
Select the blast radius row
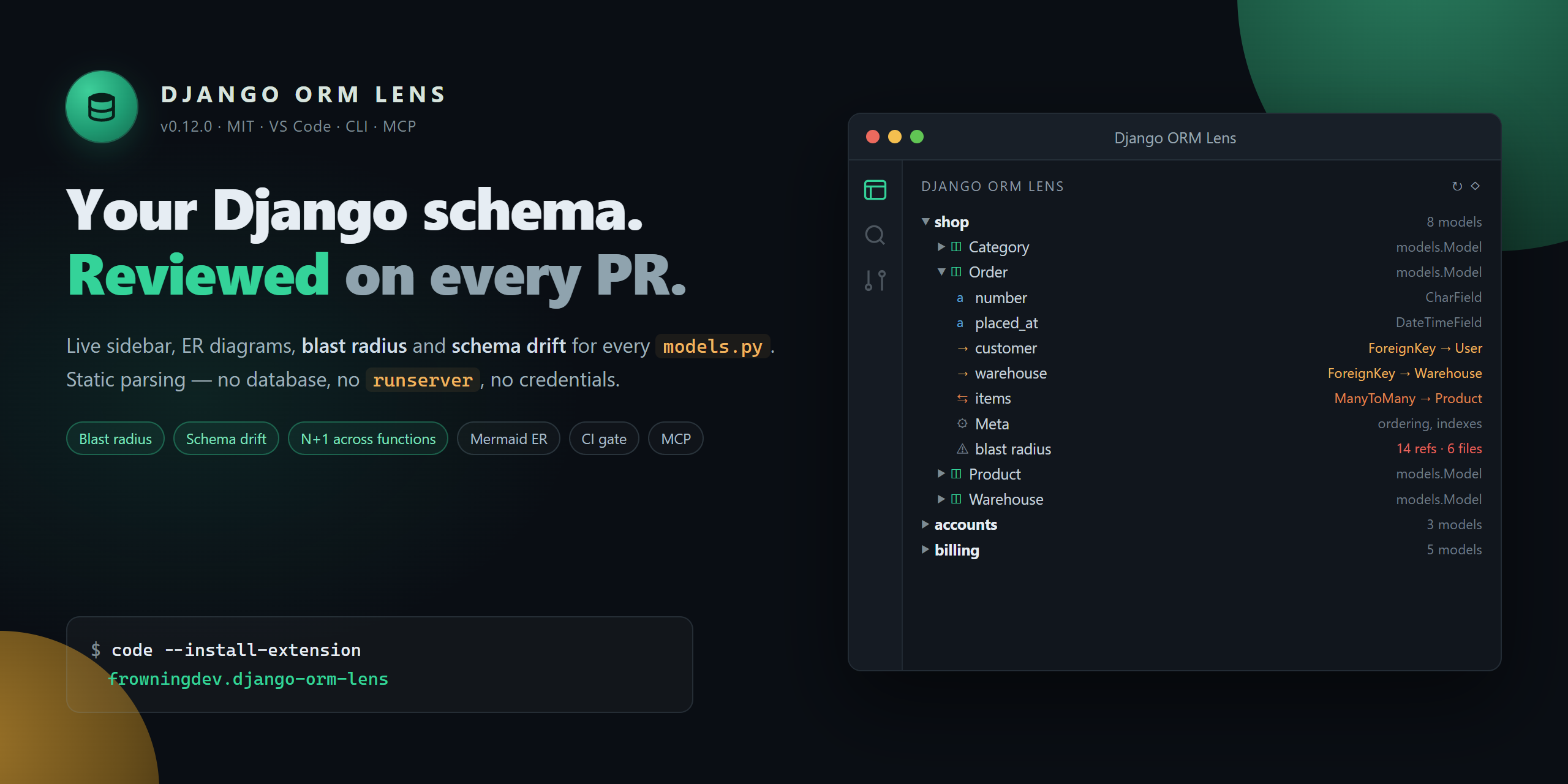click(1201, 449)
